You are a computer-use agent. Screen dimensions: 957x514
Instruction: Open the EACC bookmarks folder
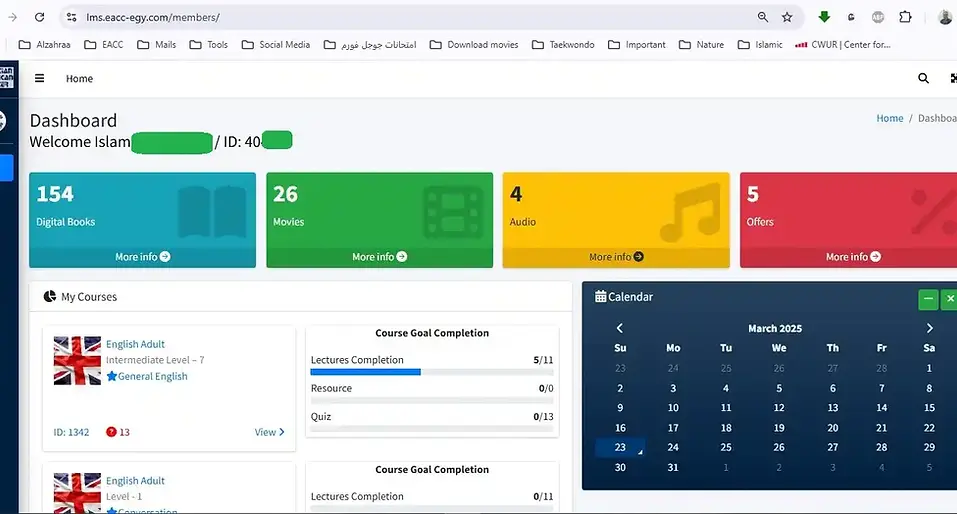click(x=104, y=45)
